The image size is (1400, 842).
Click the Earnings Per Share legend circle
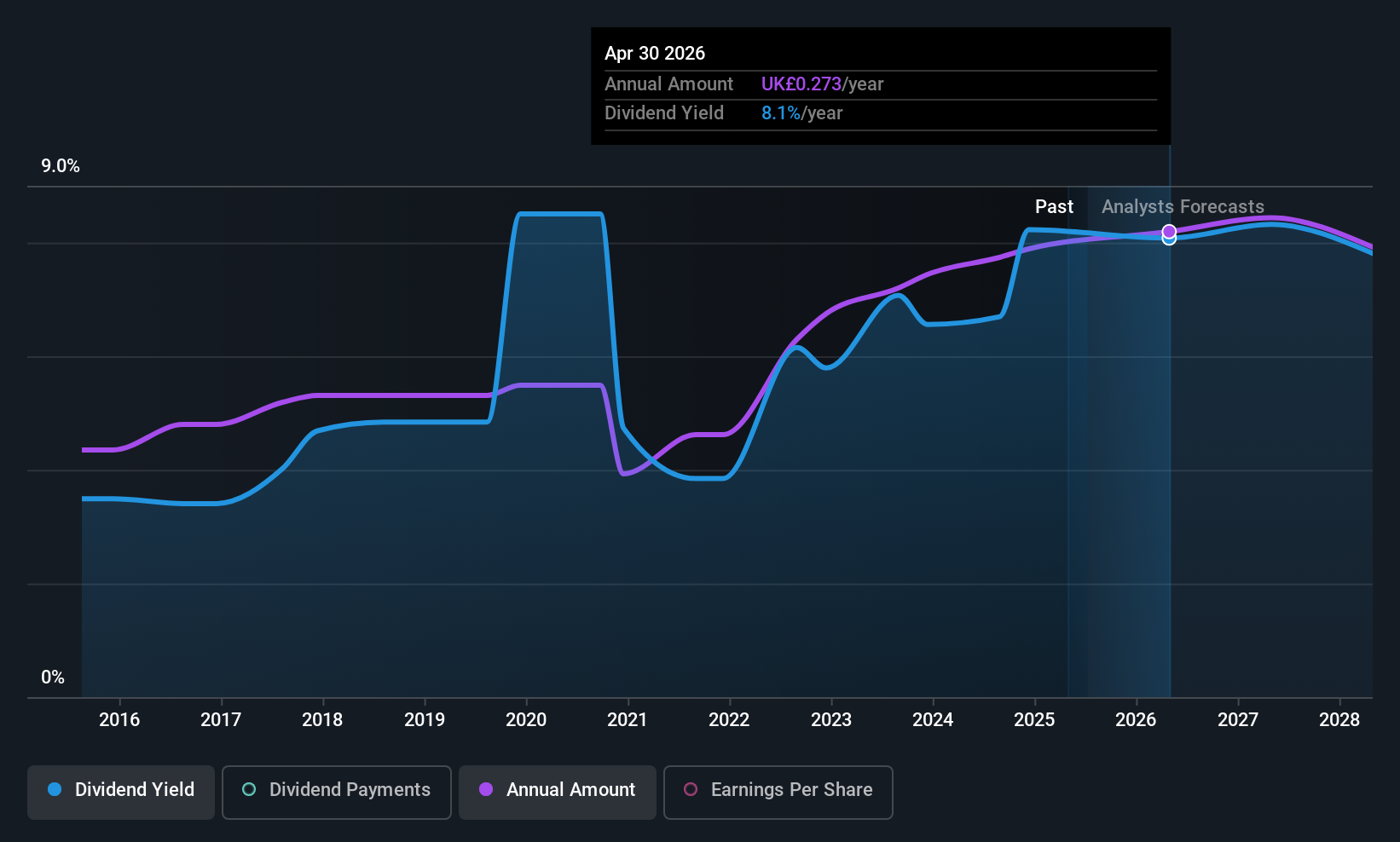(691, 789)
